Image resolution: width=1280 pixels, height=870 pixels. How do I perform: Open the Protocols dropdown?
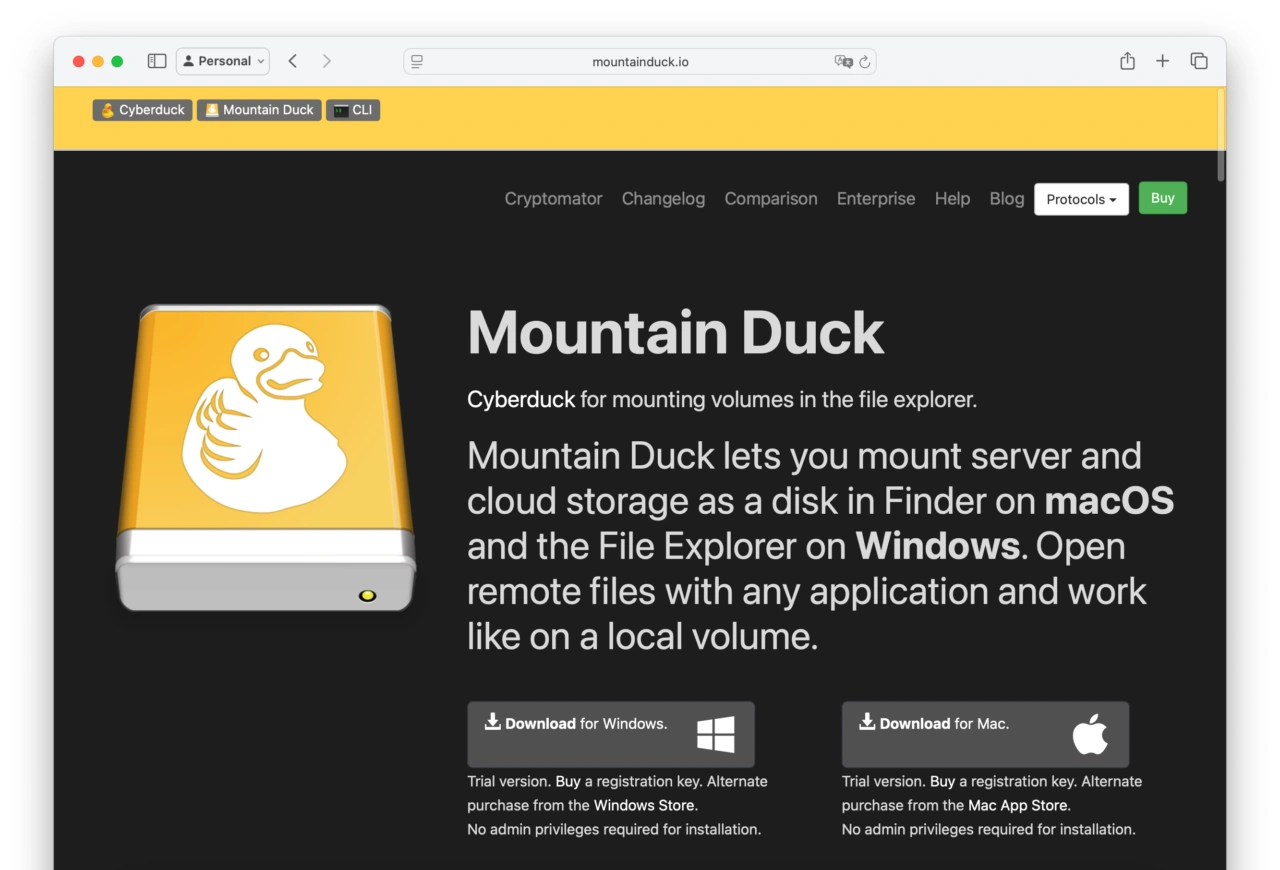coord(1081,199)
